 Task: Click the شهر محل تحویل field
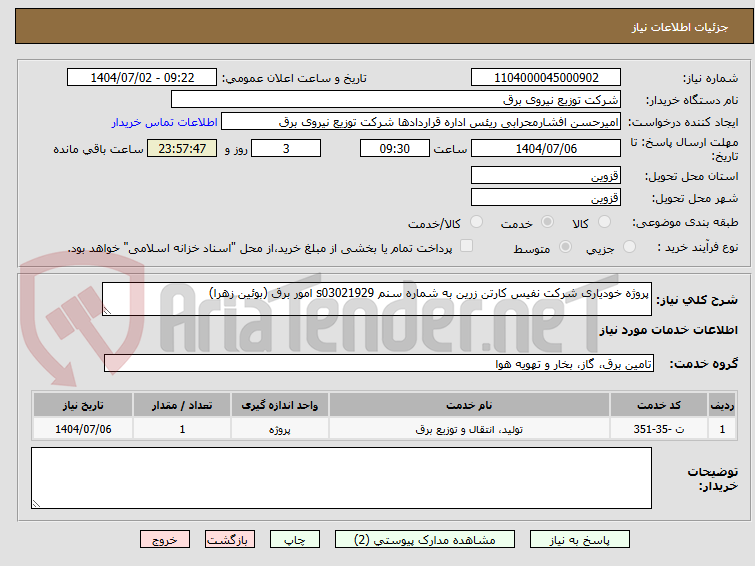click(x=546, y=198)
